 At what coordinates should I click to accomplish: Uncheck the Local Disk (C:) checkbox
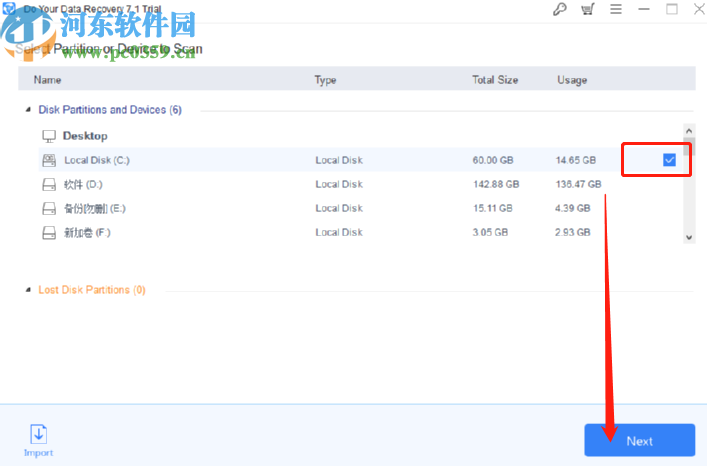(x=669, y=160)
